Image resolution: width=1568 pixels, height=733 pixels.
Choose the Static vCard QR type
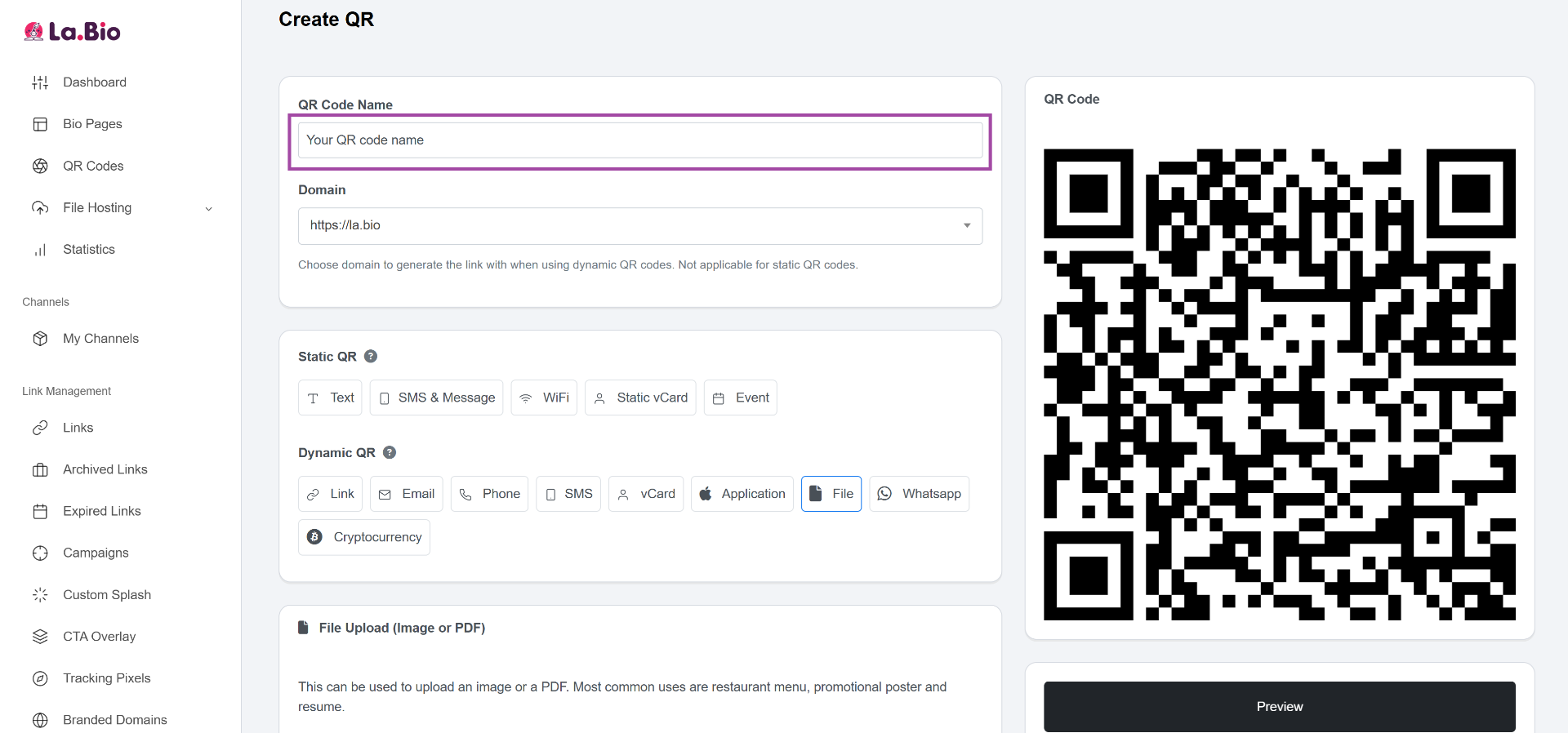click(x=640, y=398)
